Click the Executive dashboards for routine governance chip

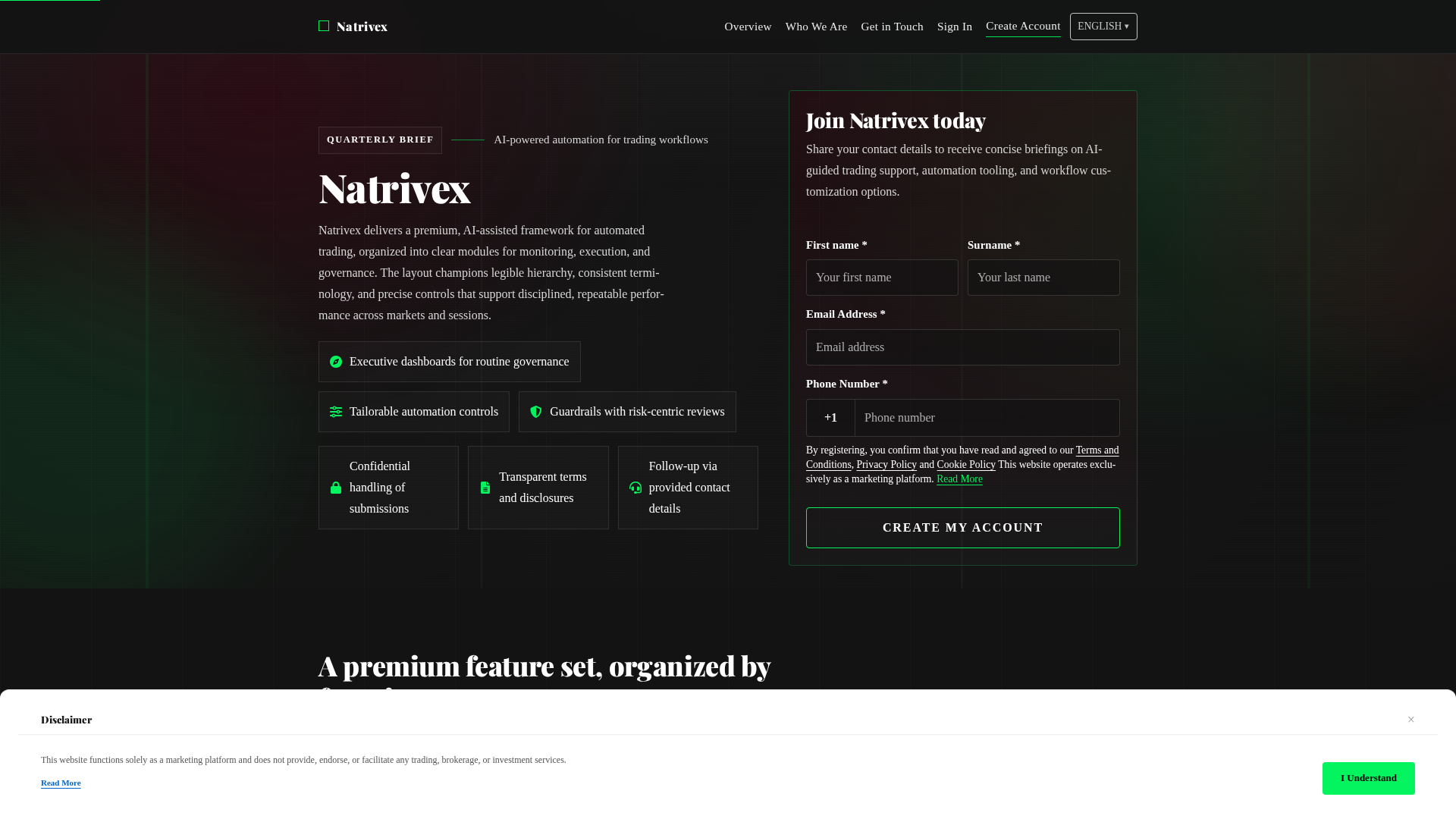click(450, 362)
